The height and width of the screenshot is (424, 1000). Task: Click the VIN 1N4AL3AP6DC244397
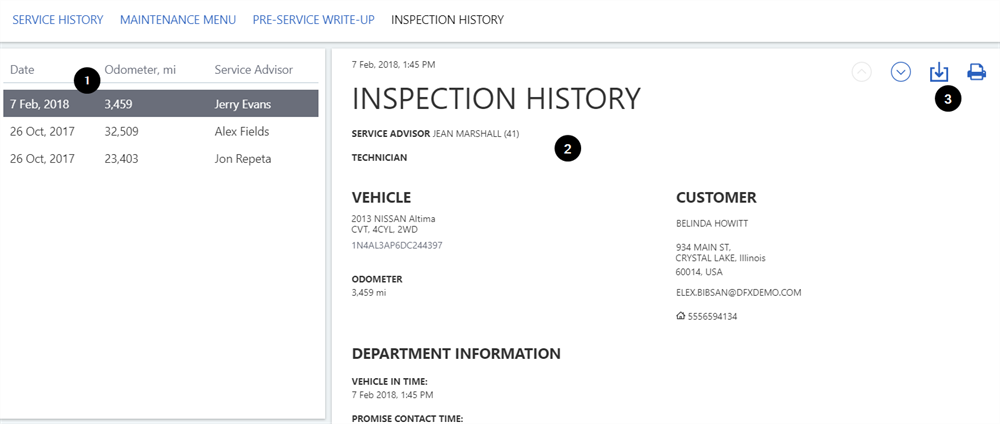(x=397, y=245)
